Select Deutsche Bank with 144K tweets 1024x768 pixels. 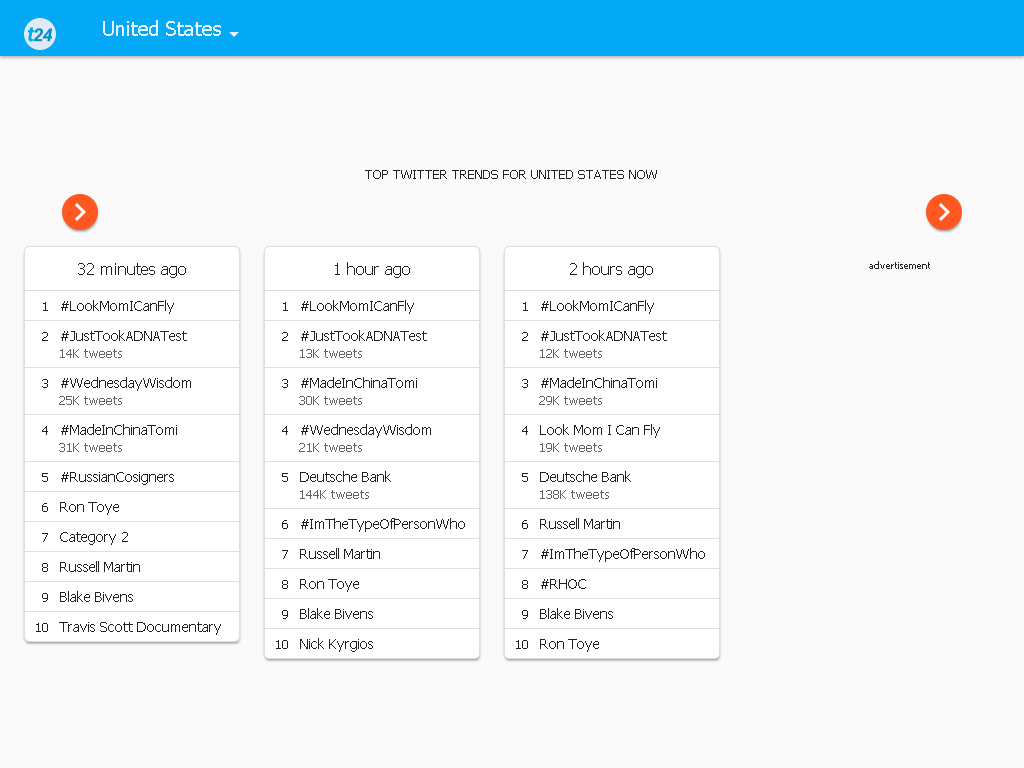[372, 485]
